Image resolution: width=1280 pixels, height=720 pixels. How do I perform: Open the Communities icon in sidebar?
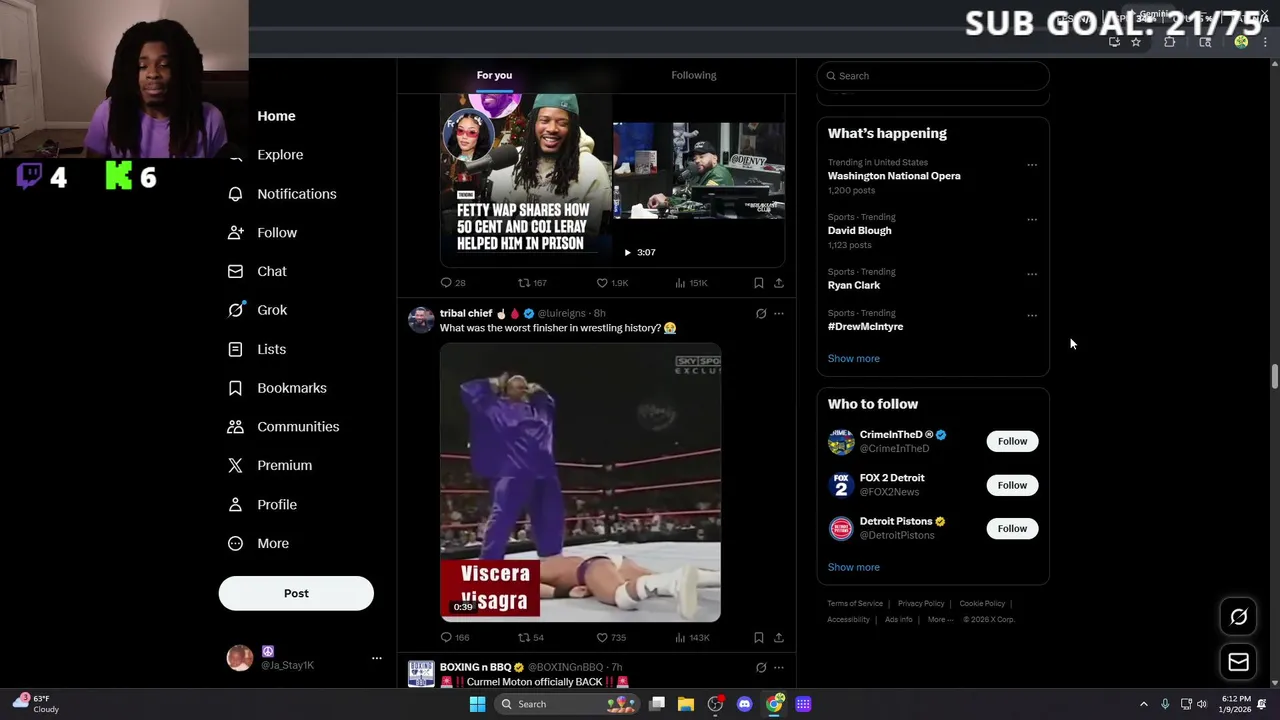click(x=235, y=427)
